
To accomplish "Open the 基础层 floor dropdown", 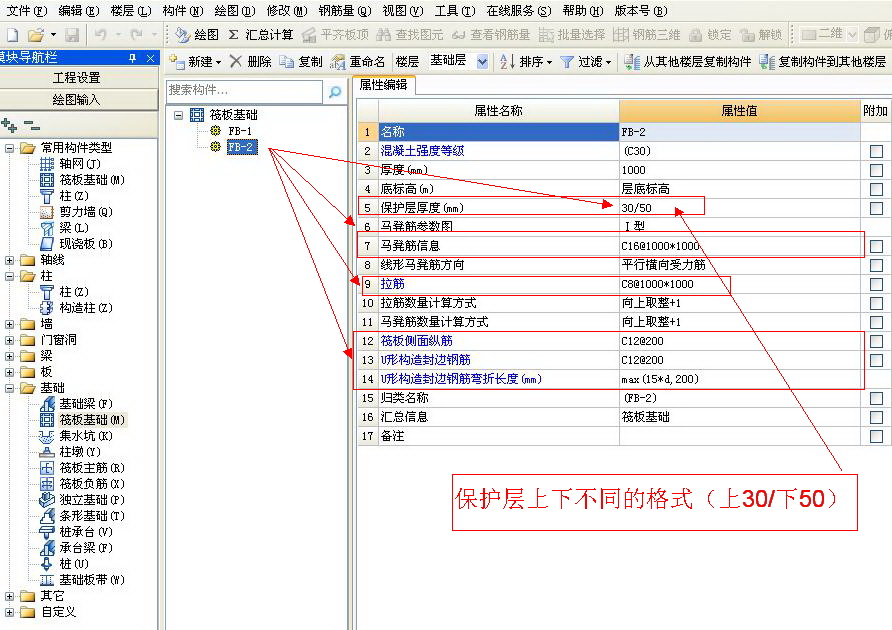I will coord(482,61).
